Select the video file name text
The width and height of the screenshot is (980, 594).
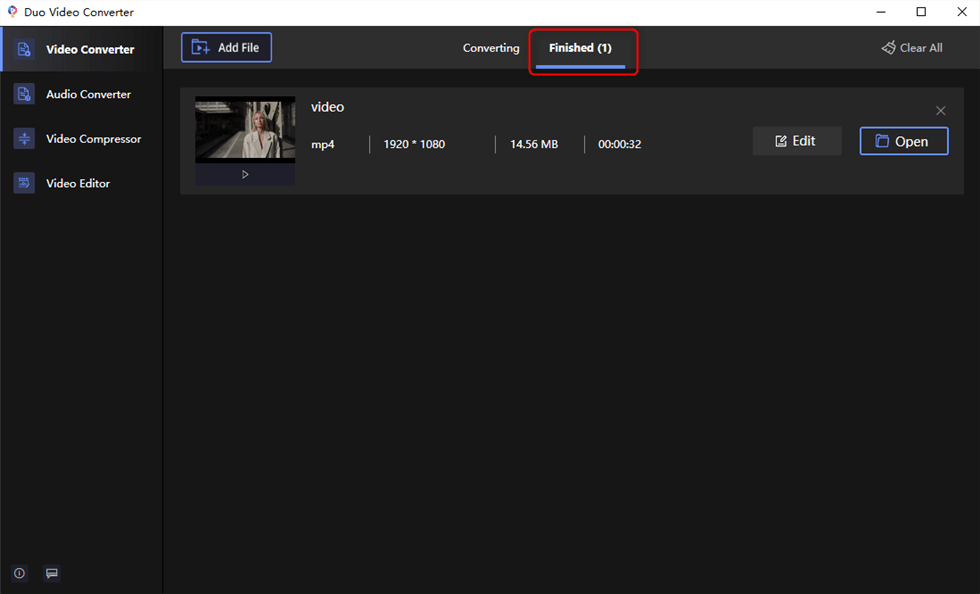coord(328,107)
